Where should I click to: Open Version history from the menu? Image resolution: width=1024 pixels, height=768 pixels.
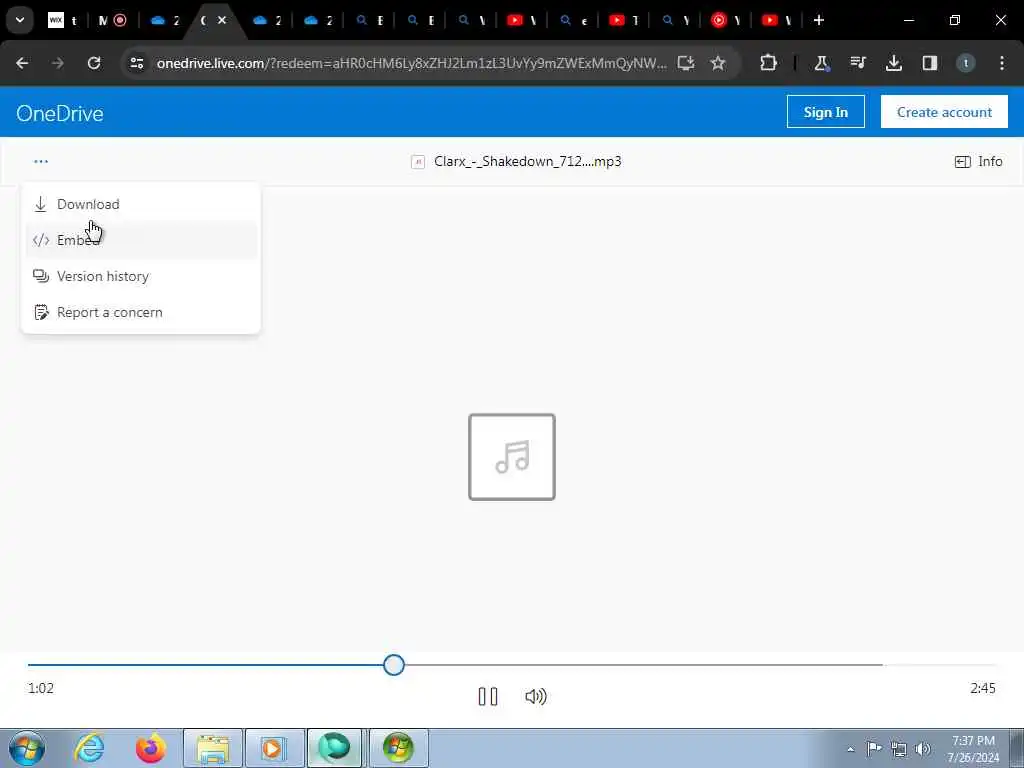pos(140,276)
